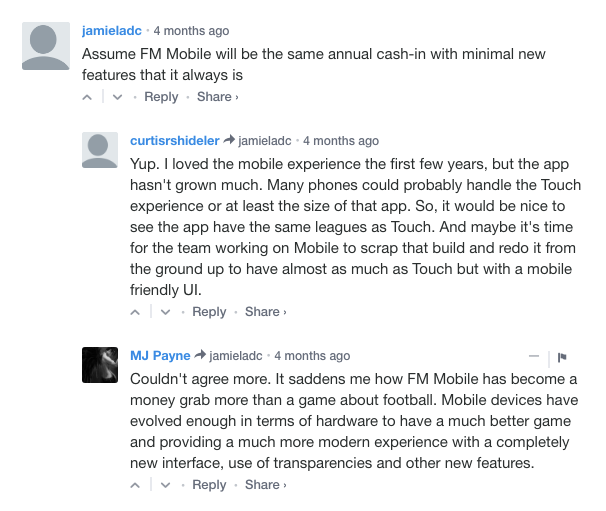Click jamieladc's default avatar image
The image size is (606, 511).
pyautogui.click(x=46, y=46)
